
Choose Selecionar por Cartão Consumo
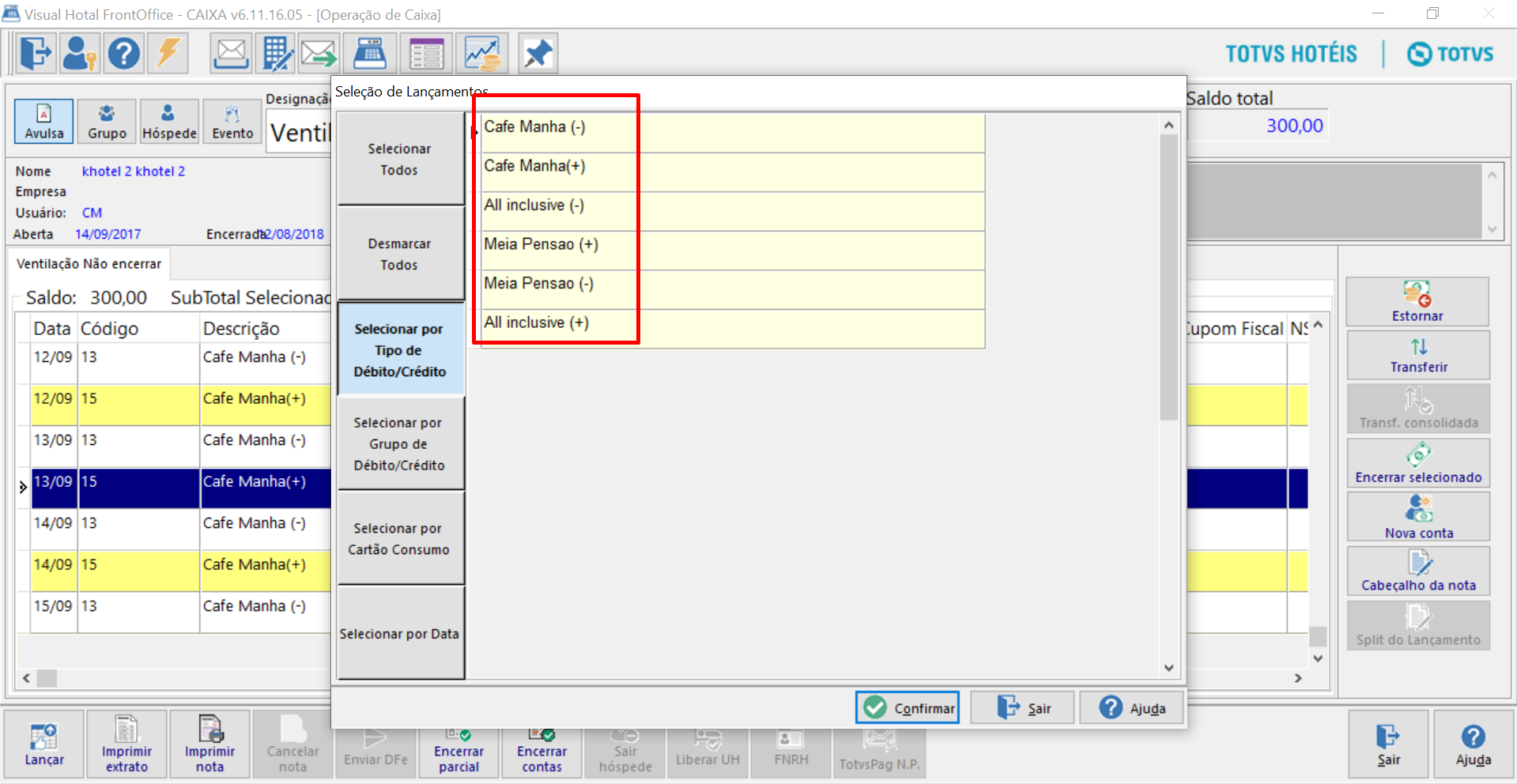click(x=400, y=538)
